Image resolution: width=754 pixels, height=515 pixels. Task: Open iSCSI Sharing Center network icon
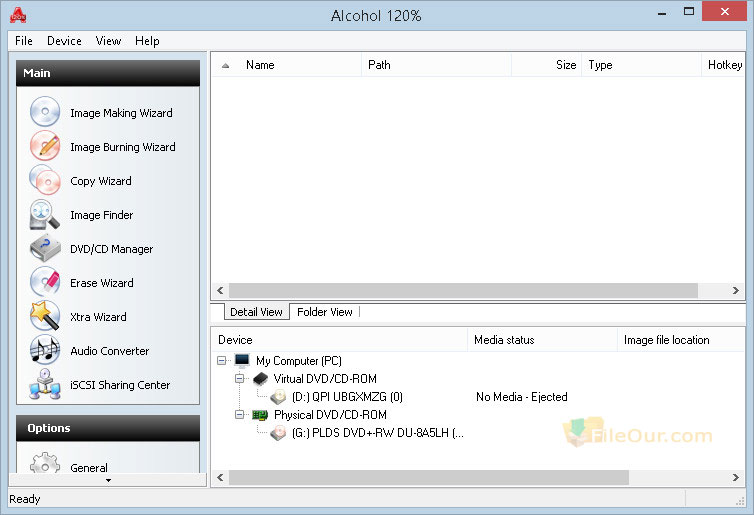click(x=45, y=384)
